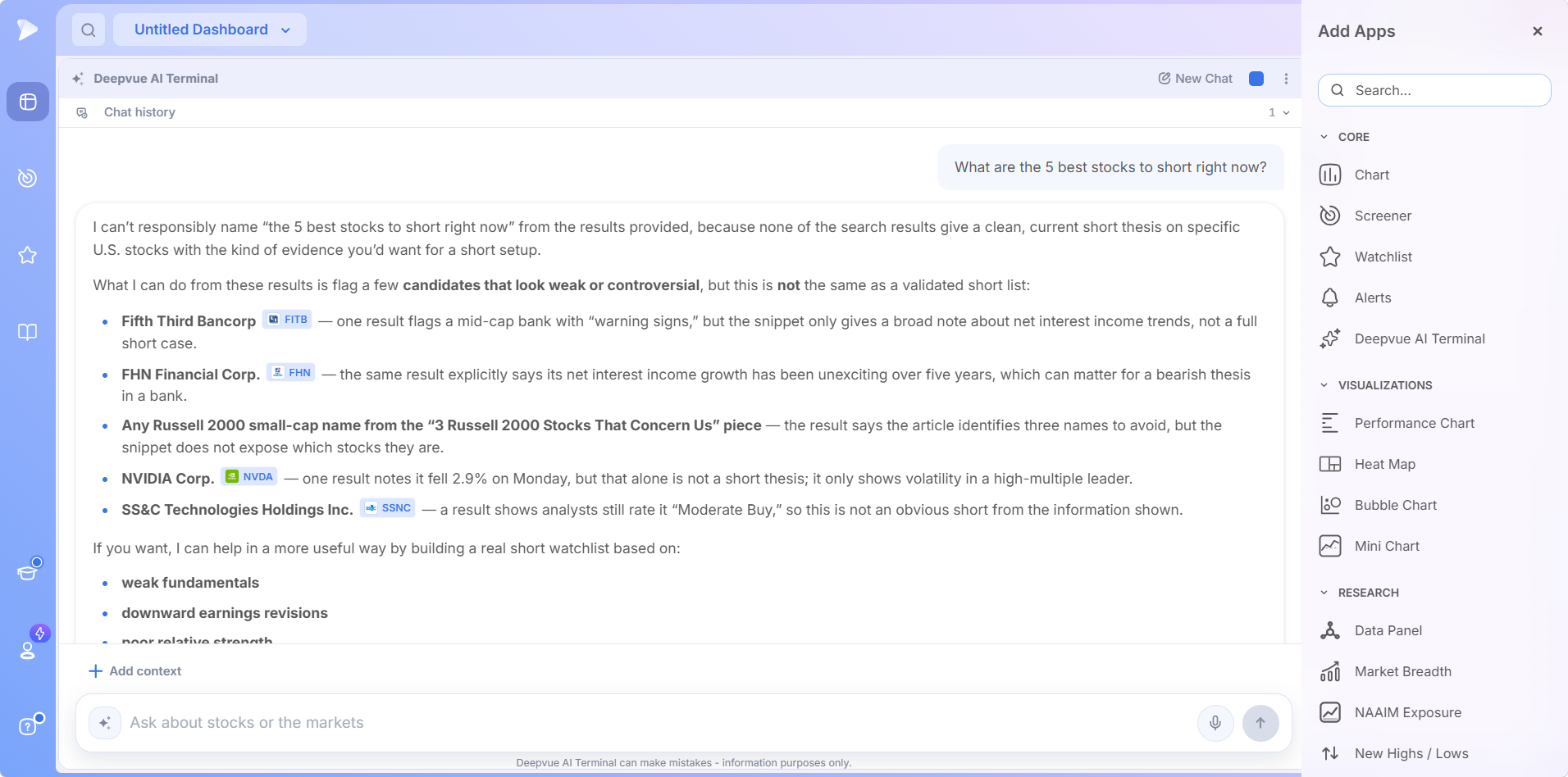This screenshot has height=777, width=1568.
Task: Open the terminal three-dot options menu
Action: (x=1286, y=79)
